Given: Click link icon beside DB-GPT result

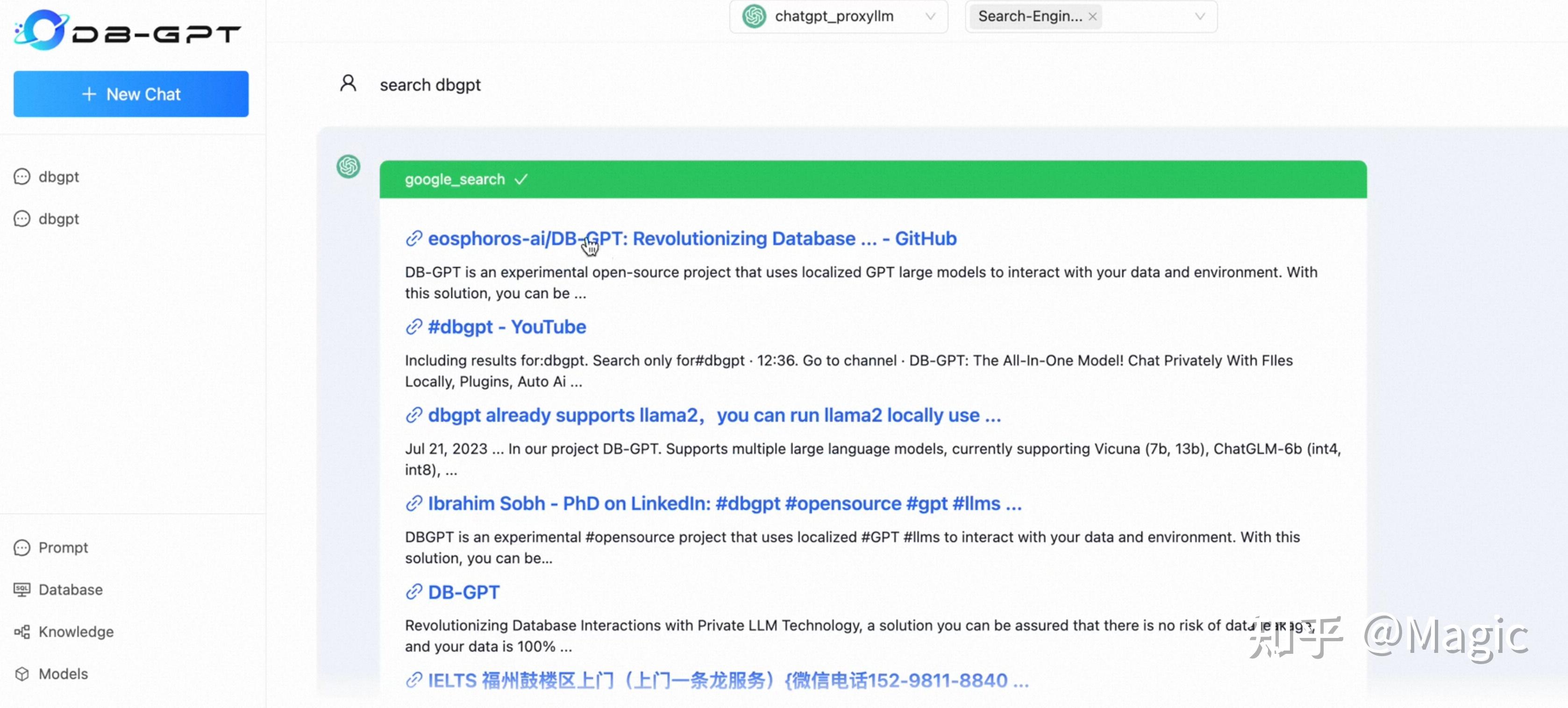Looking at the screenshot, I should coord(414,591).
